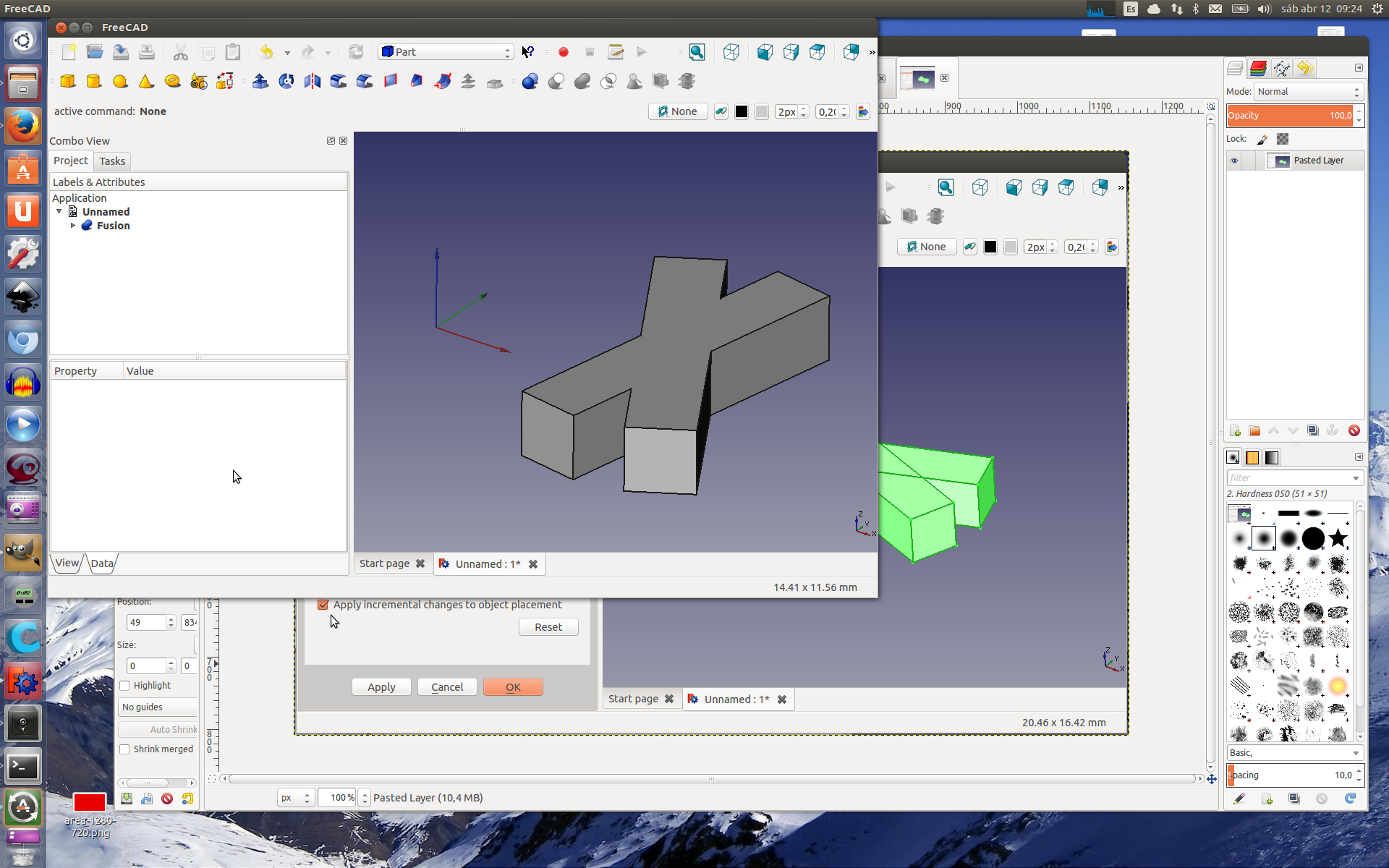1389x868 pixels.
Task: Insert a Torus primitive
Action: pyautogui.click(x=172, y=81)
